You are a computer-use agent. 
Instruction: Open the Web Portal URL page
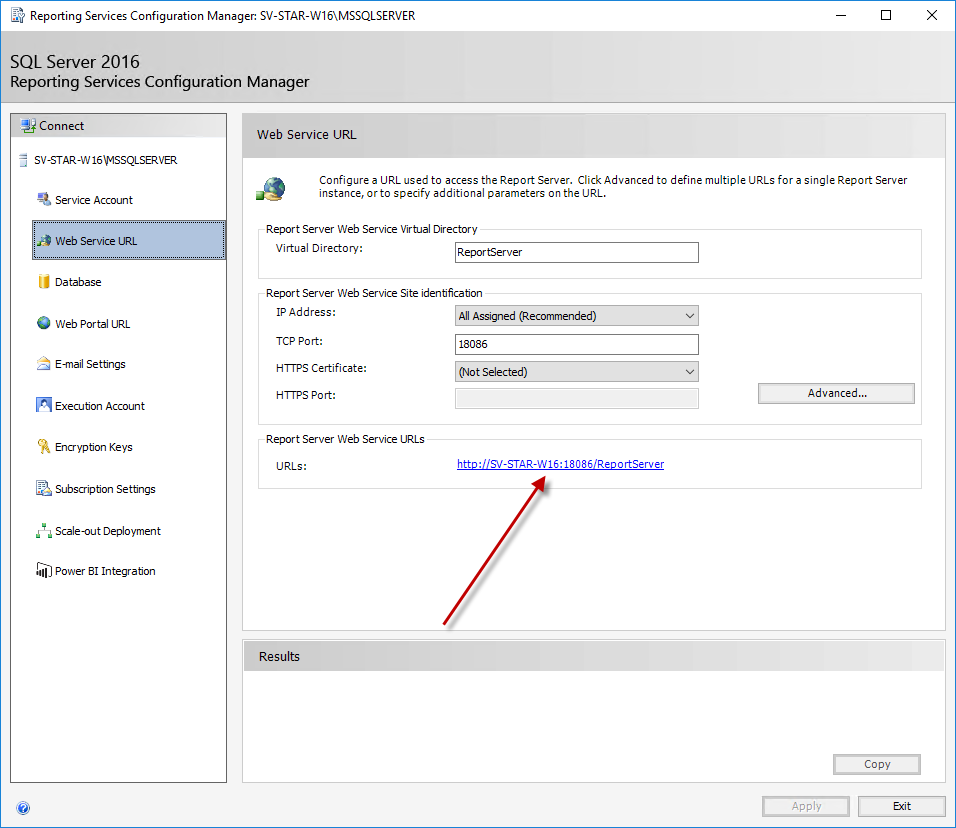tap(93, 324)
